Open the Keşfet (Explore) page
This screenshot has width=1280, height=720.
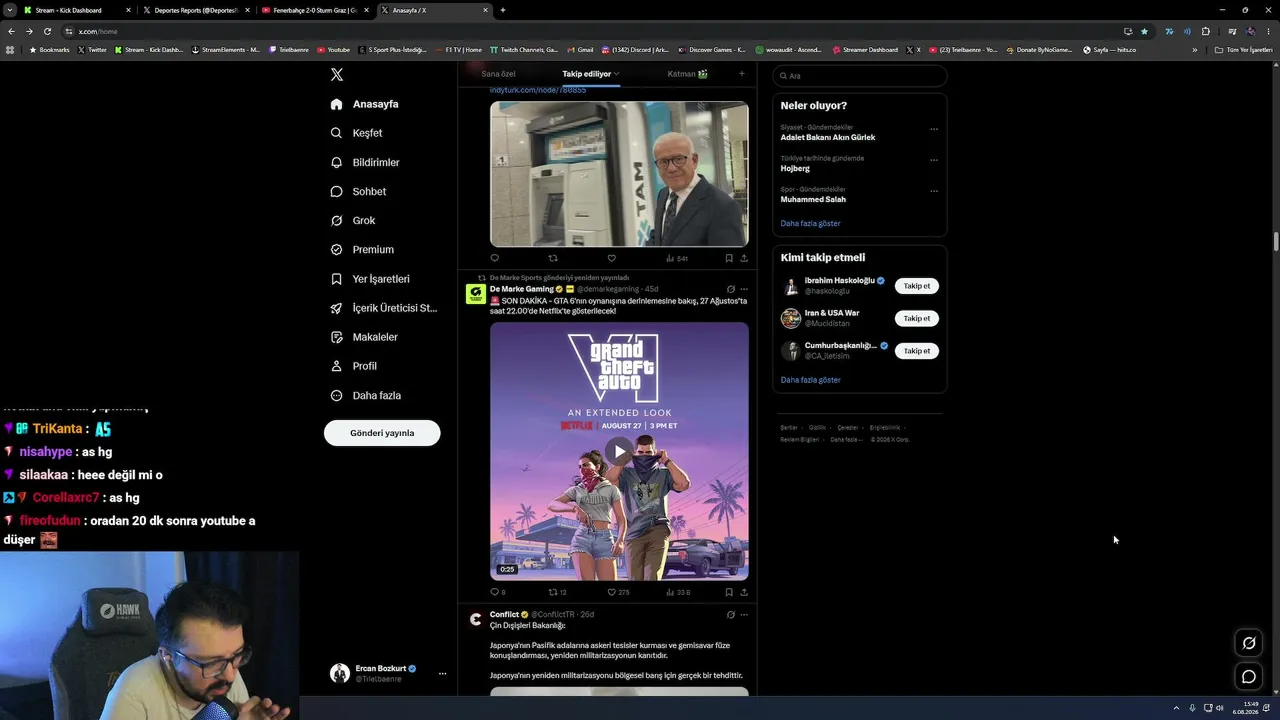click(x=357, y=133)
